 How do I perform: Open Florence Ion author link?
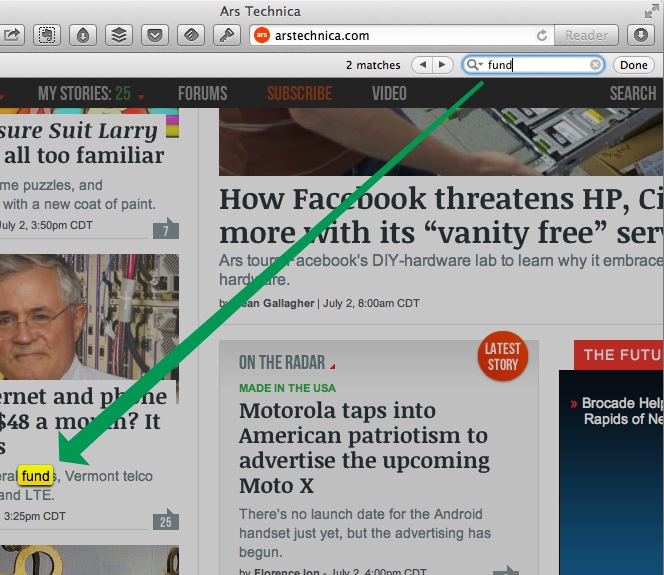pos(286,571)
